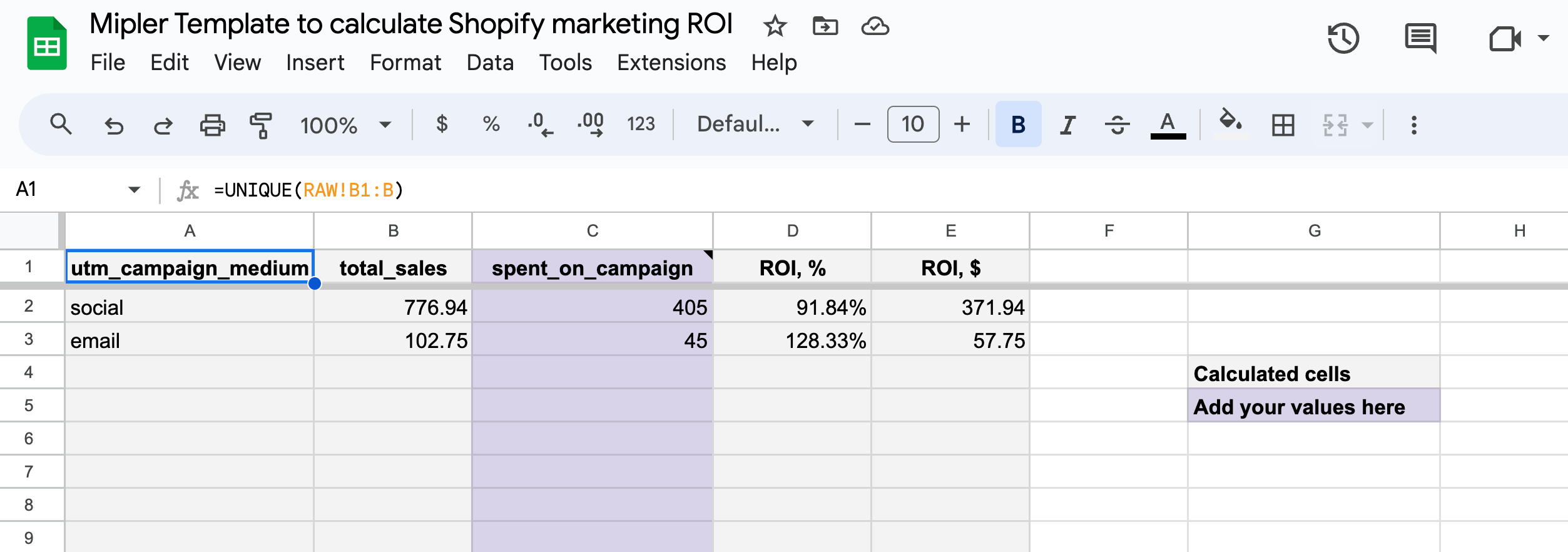Click the move to folder icon
This screenshot has height=552, width=1568.
point(825,26)
